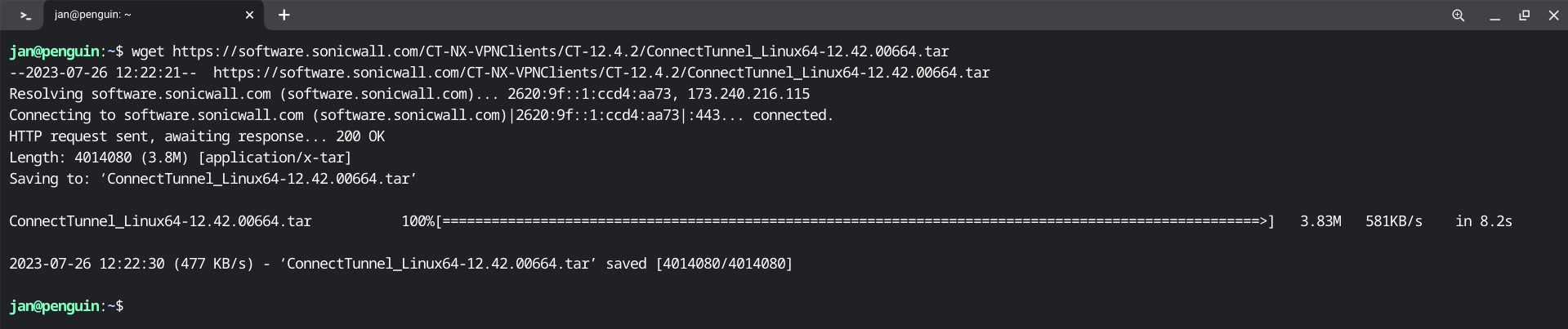Click the saved [4014080/4014080] byte count

tap(724, 264)
